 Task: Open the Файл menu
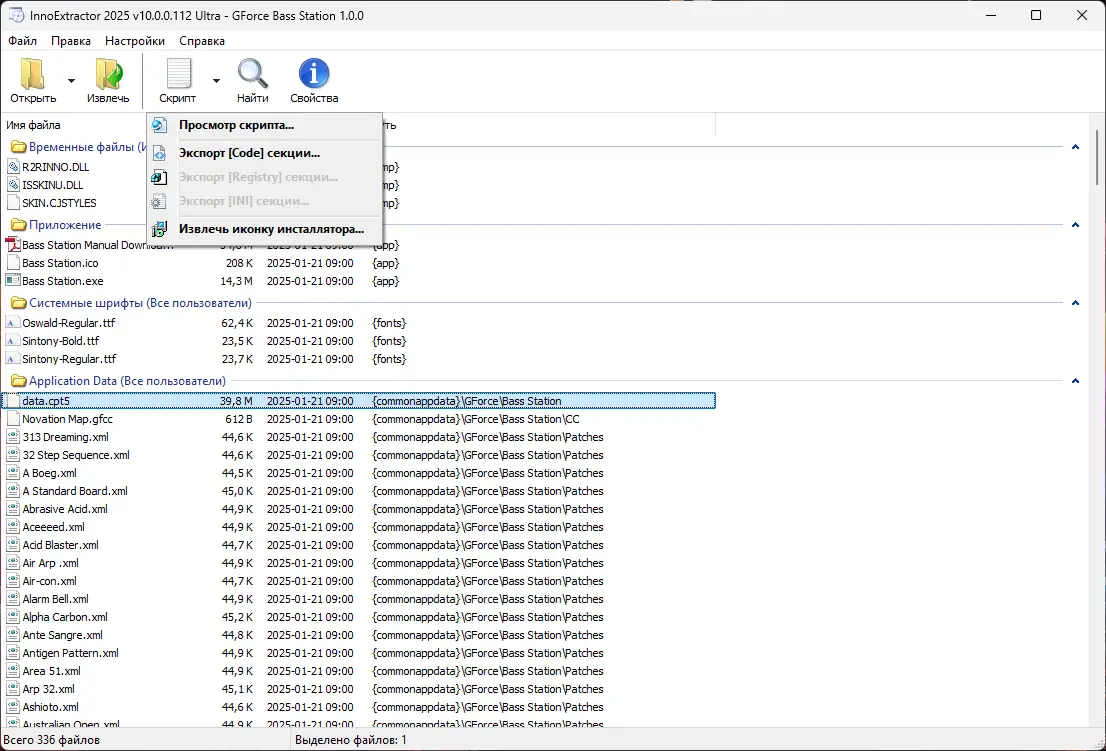pyautogui.click(x=23, y=41)
